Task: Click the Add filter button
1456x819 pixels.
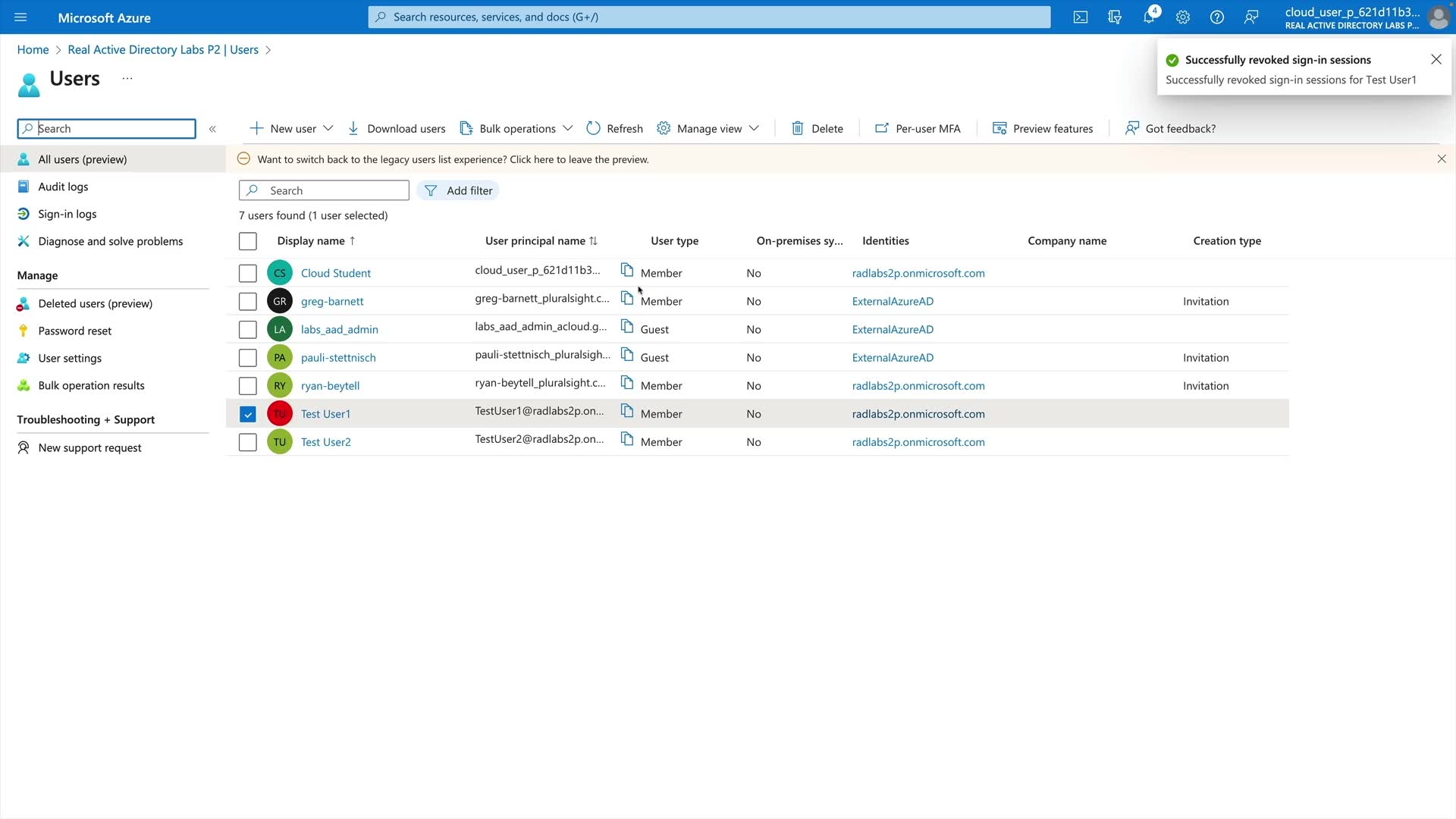Action: (458, 191)
